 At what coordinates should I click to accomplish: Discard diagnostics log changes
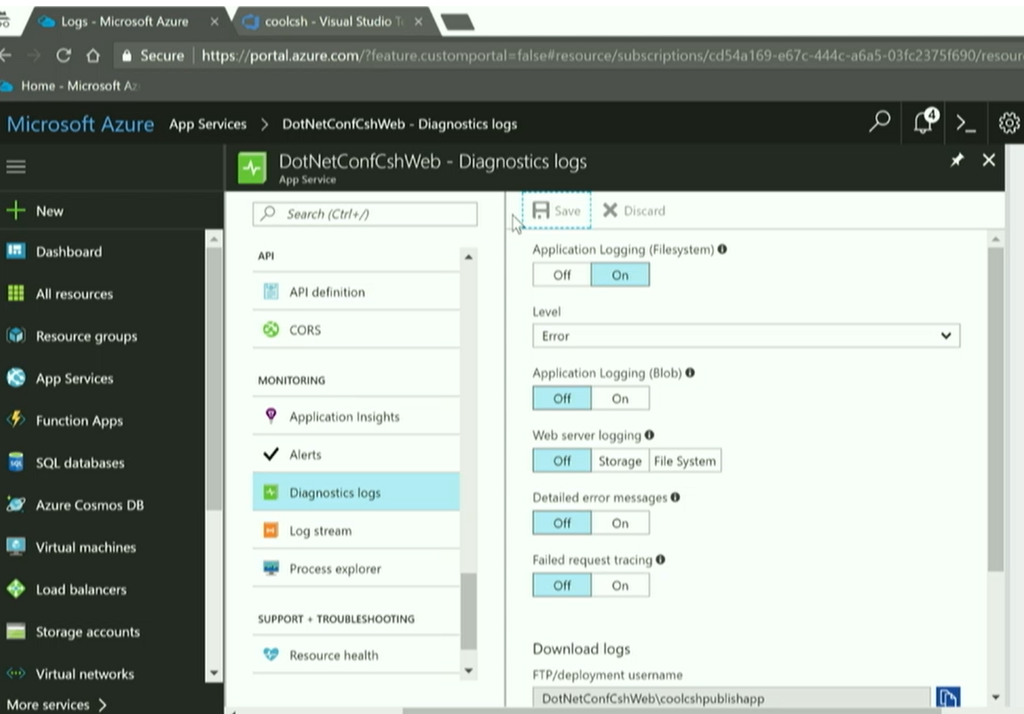(634, 210)
